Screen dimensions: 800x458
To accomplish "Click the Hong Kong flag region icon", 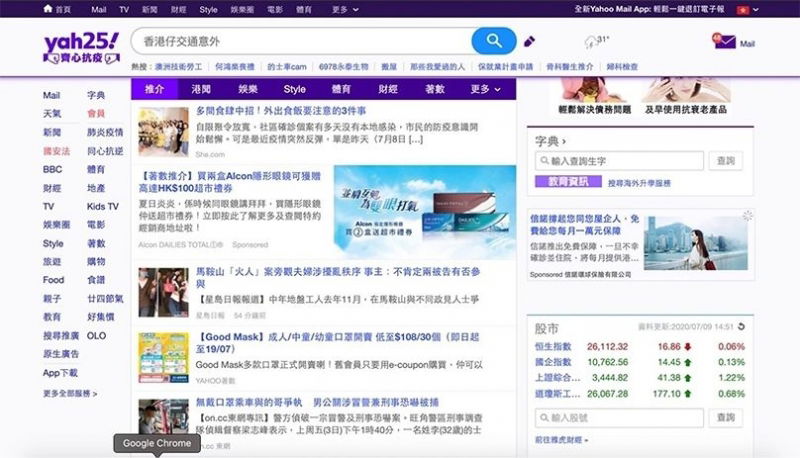I will [742, 10].
